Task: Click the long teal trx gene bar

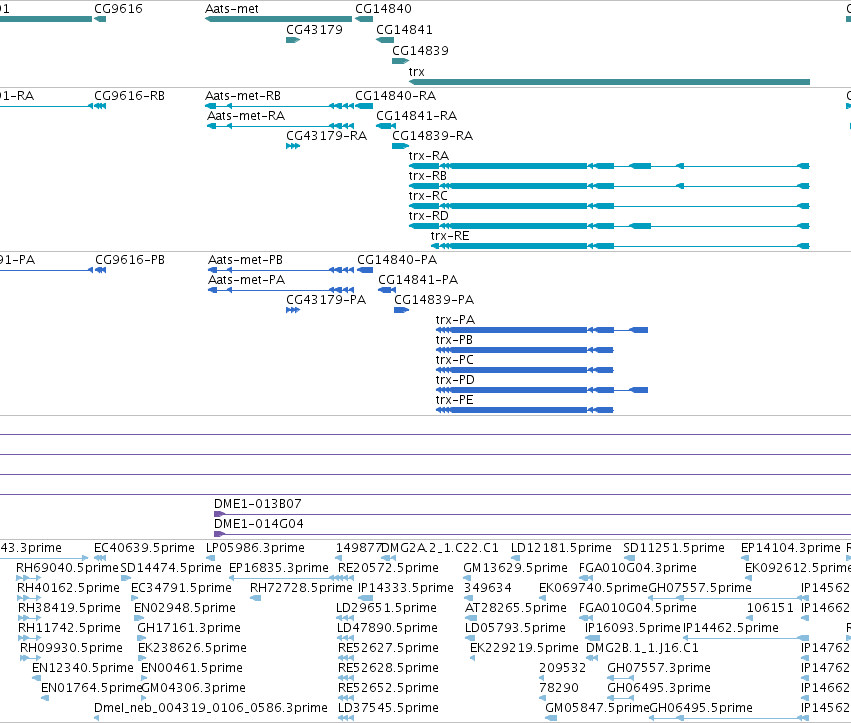Action: [x=609, y=82]
